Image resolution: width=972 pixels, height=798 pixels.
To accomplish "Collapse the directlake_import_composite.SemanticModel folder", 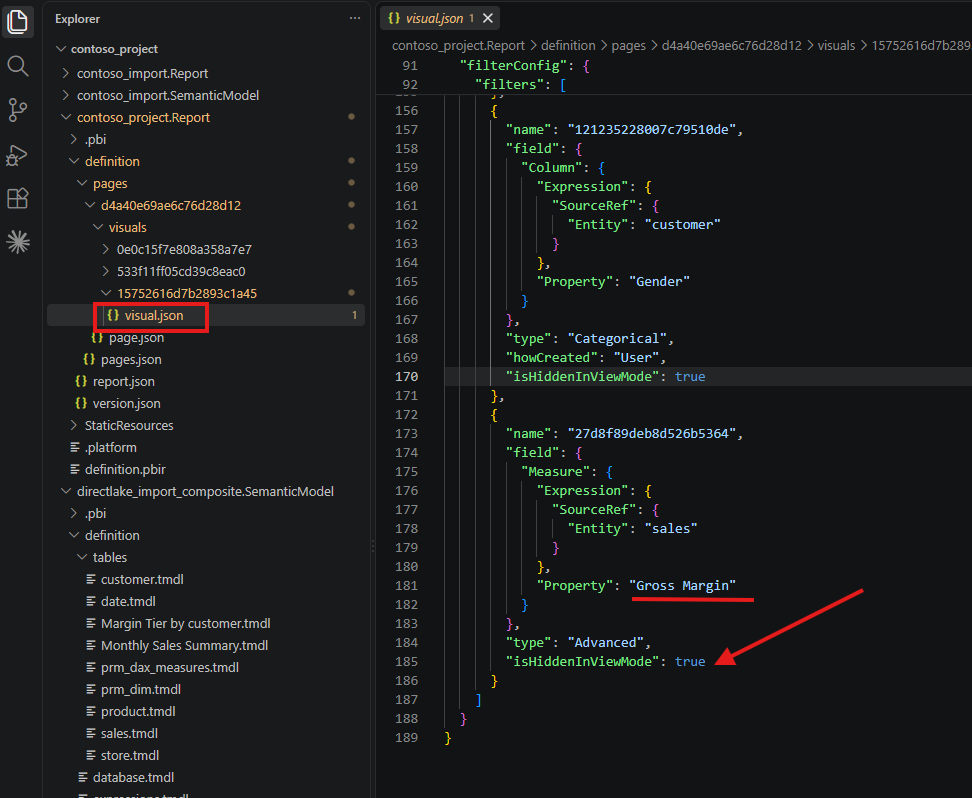I will [x=205, y=492].
